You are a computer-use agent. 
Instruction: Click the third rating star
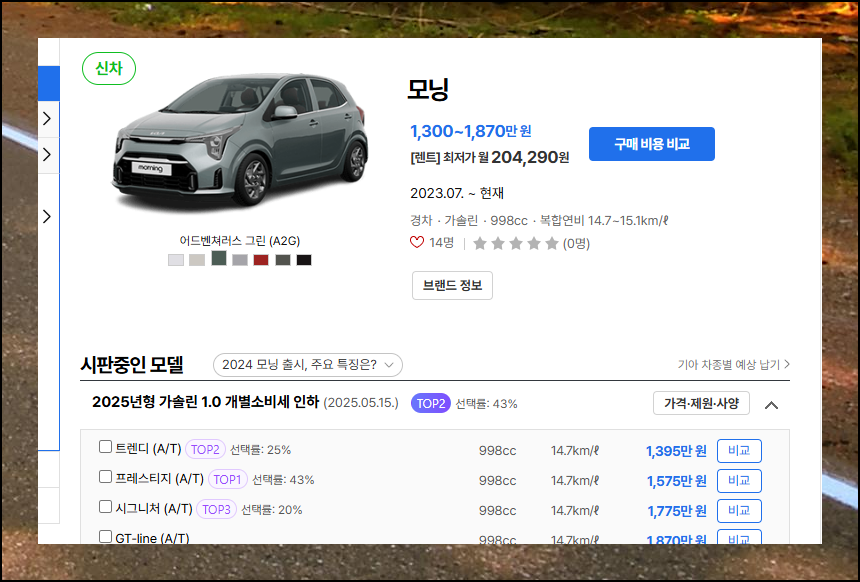pos(516,243)
